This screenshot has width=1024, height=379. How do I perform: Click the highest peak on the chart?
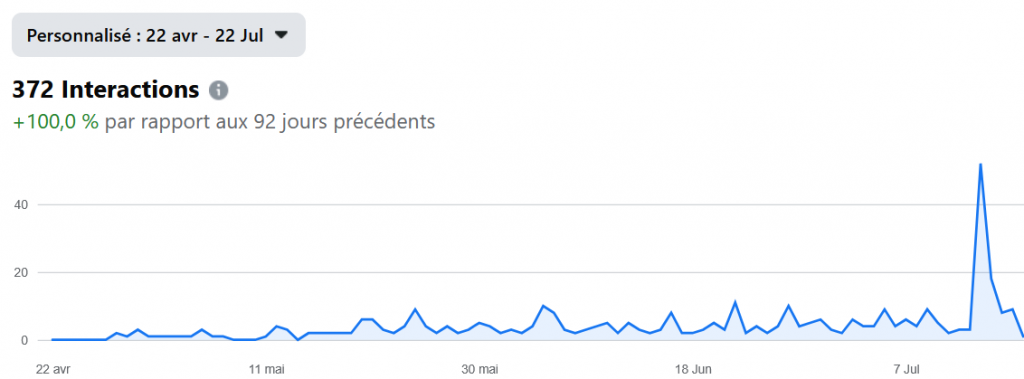click(x=980, y=164)
